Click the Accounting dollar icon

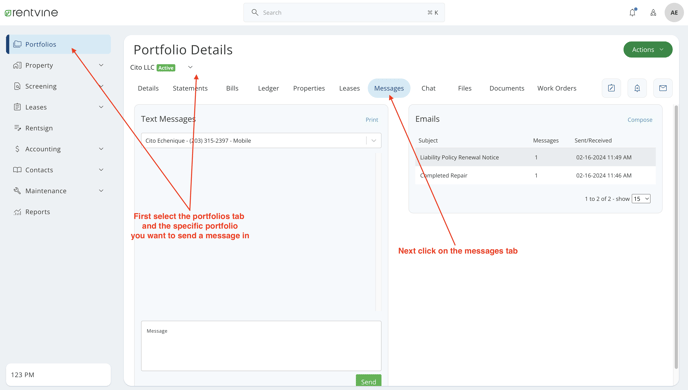[18, 149]
